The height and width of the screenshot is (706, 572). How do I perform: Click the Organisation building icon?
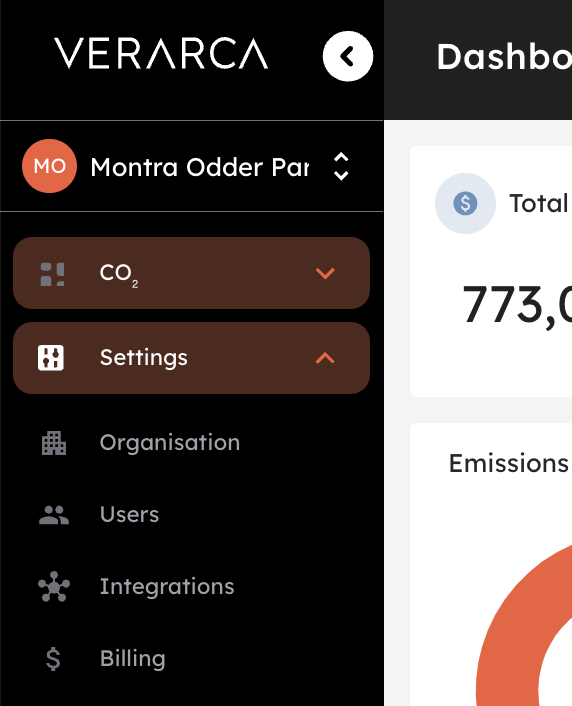click(x=54, y=443)
